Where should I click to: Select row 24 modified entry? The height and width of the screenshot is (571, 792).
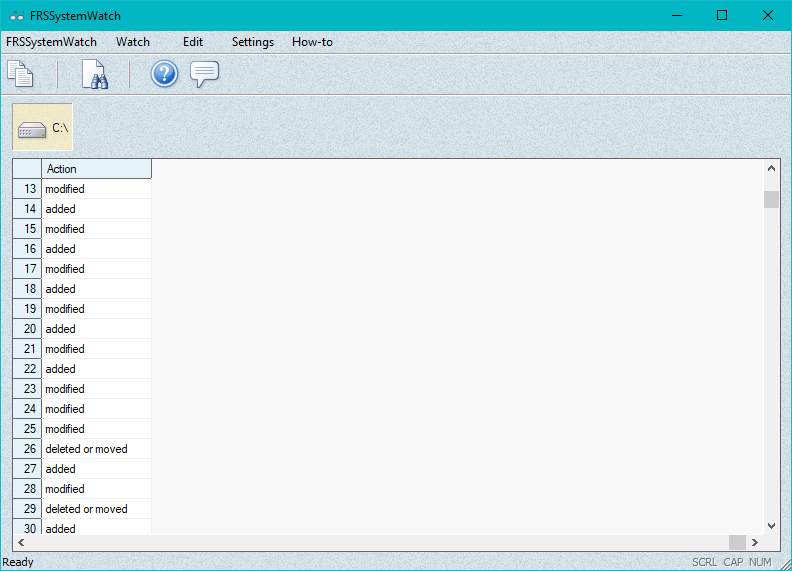pyautogui.click(x=96, y=409)
